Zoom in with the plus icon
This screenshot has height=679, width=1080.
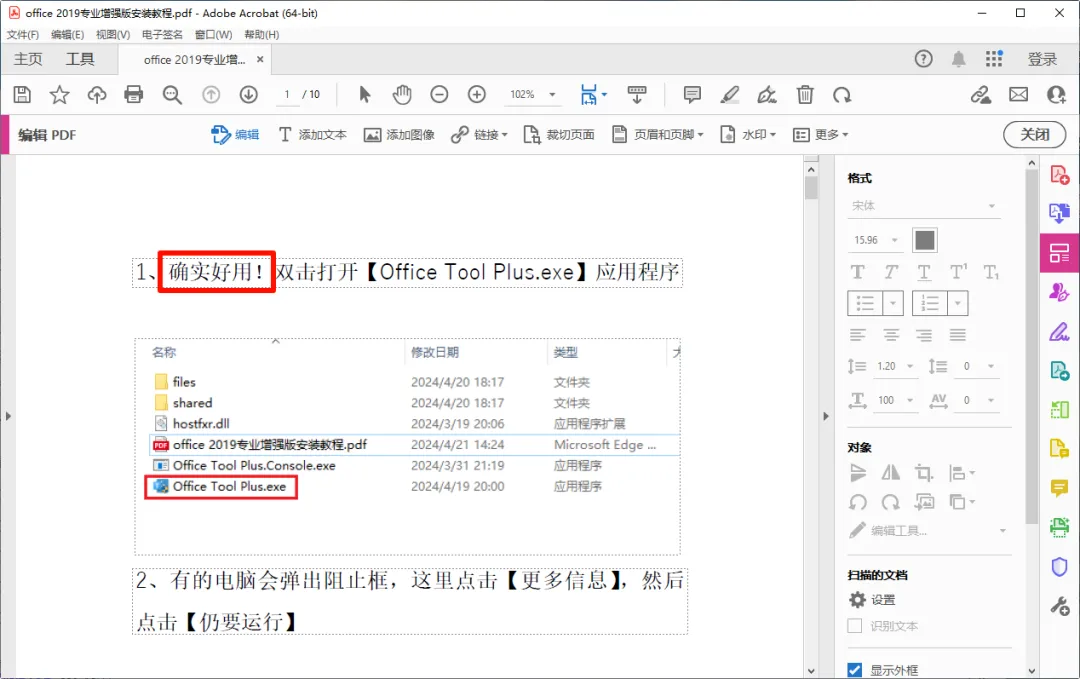tap(477, 94)
